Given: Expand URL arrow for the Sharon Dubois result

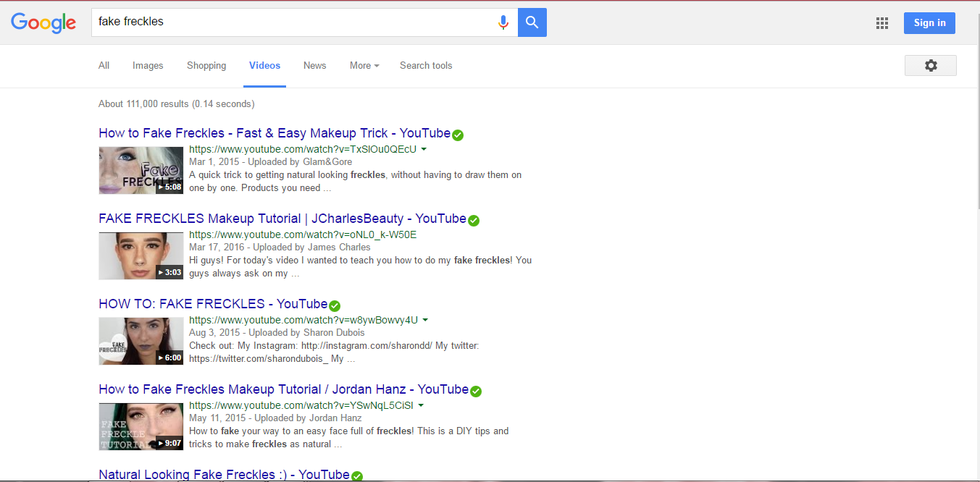Looking at the screenshot, I should pos(426,320).
